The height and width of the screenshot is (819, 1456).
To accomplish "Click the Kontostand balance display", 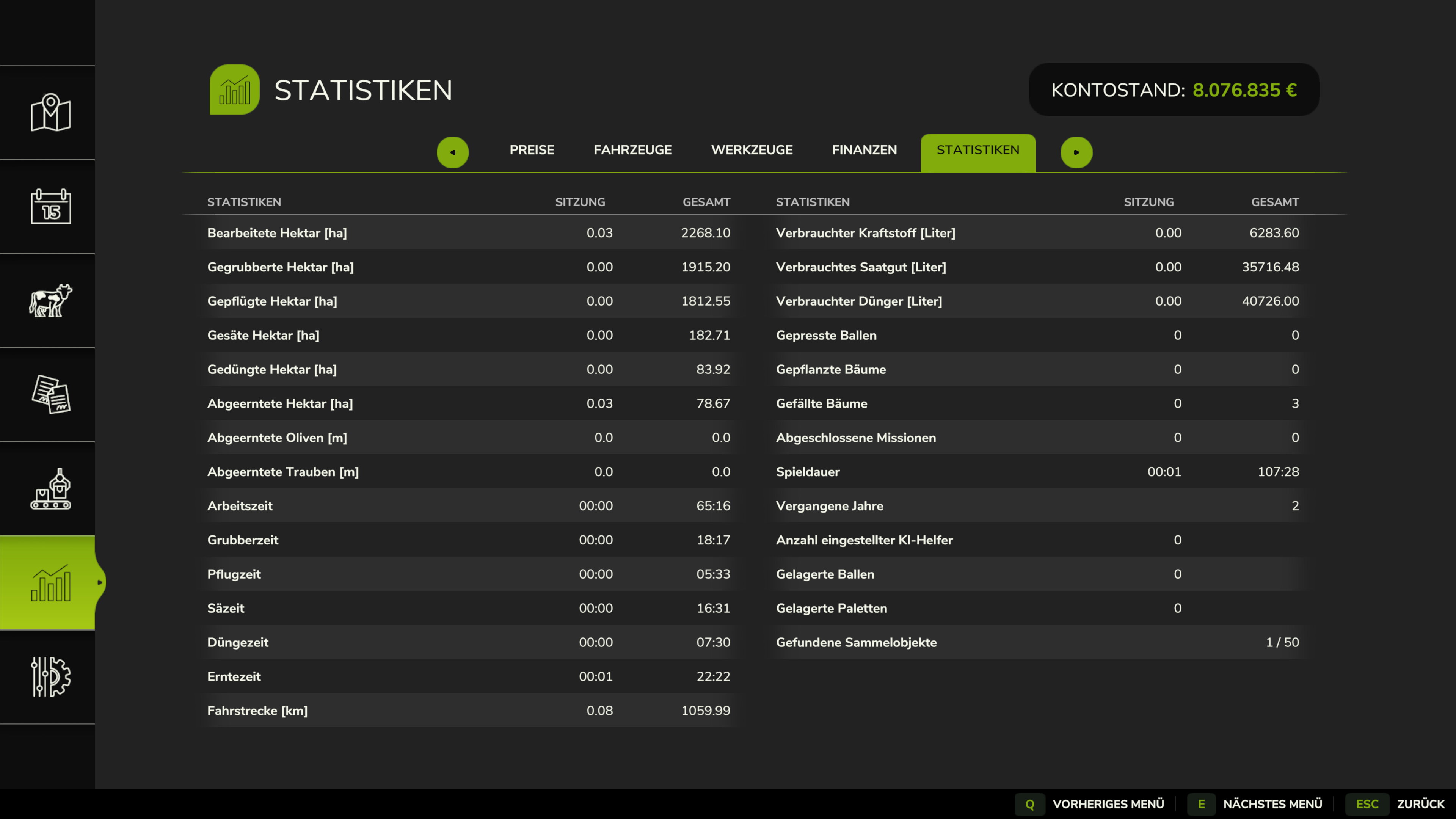I will (1174, 90).
